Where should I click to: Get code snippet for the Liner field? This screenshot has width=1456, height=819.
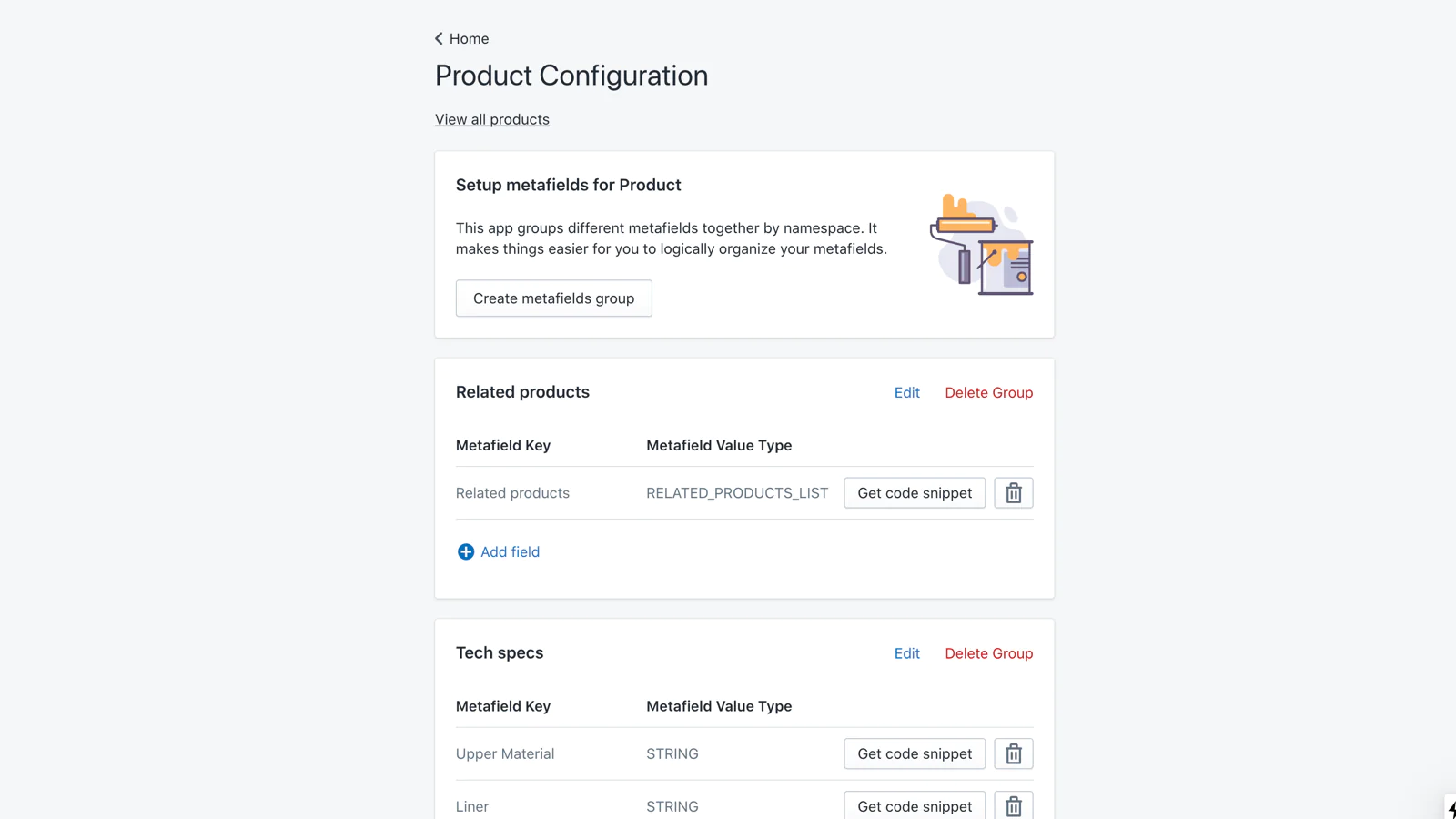[914, 805]
